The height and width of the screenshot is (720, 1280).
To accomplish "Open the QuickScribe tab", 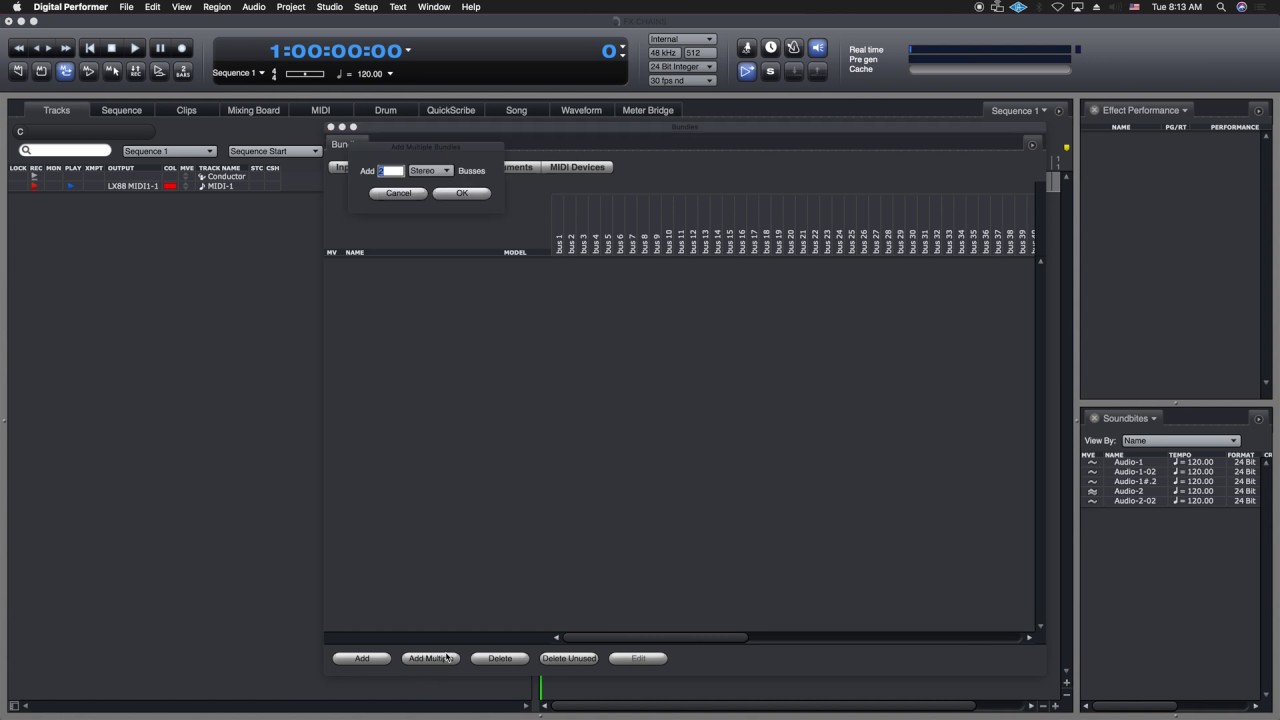I will (x=451, y=110).
